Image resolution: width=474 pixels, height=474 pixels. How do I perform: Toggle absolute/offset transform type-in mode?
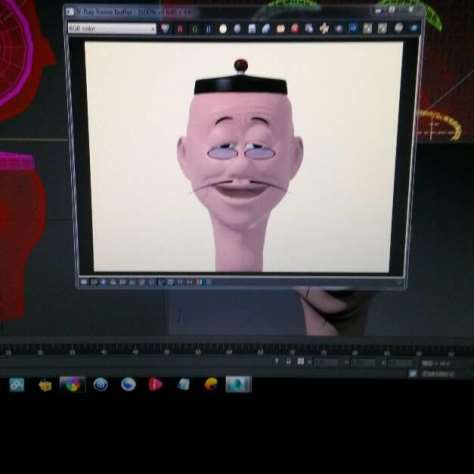(x=301, y=362)
